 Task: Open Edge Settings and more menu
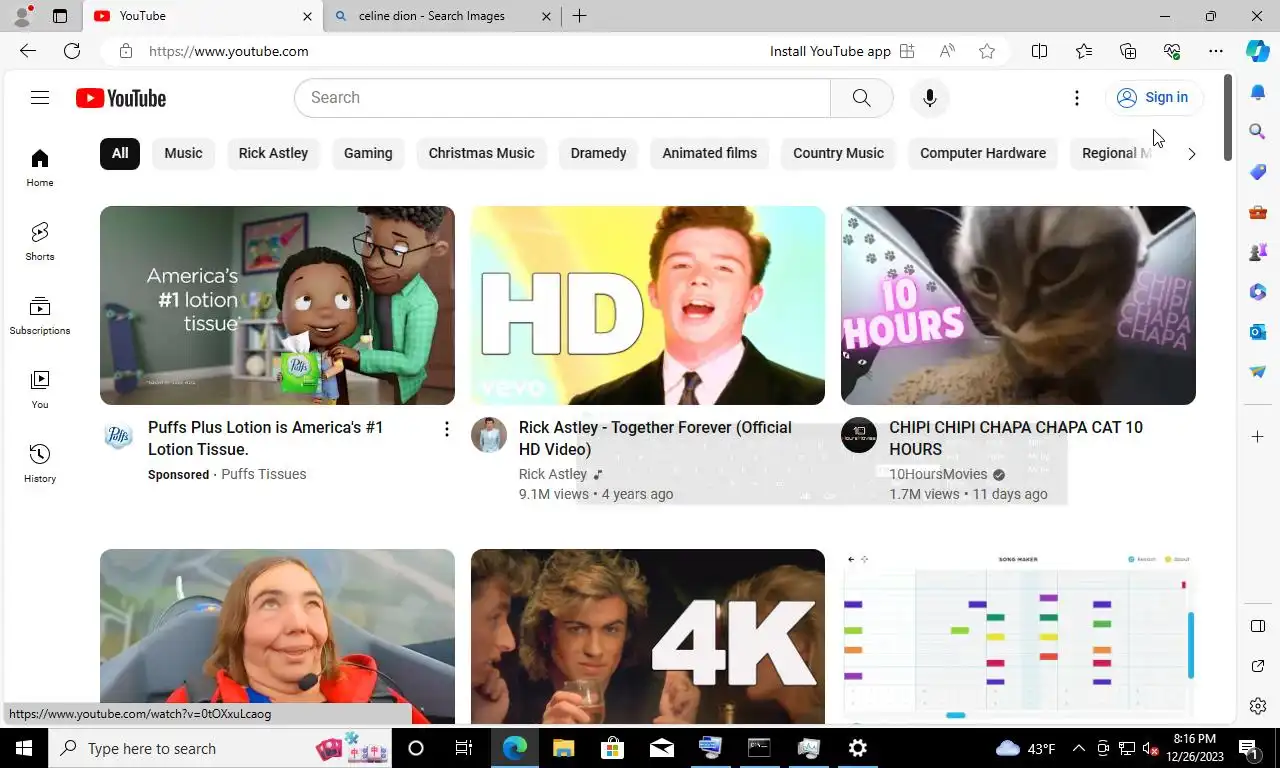click(x=1216, y=51)
